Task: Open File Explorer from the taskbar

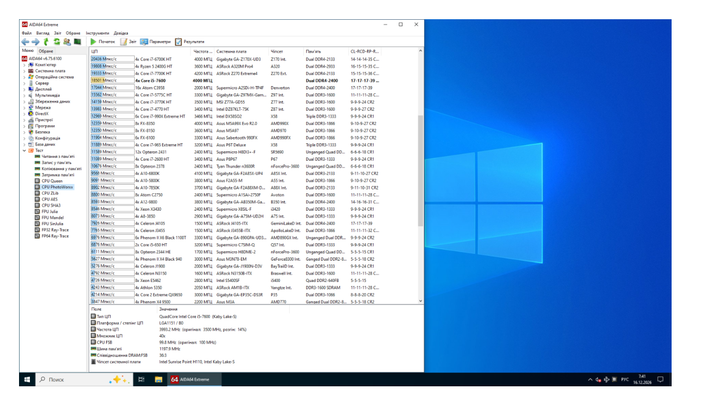Action: 158,379
